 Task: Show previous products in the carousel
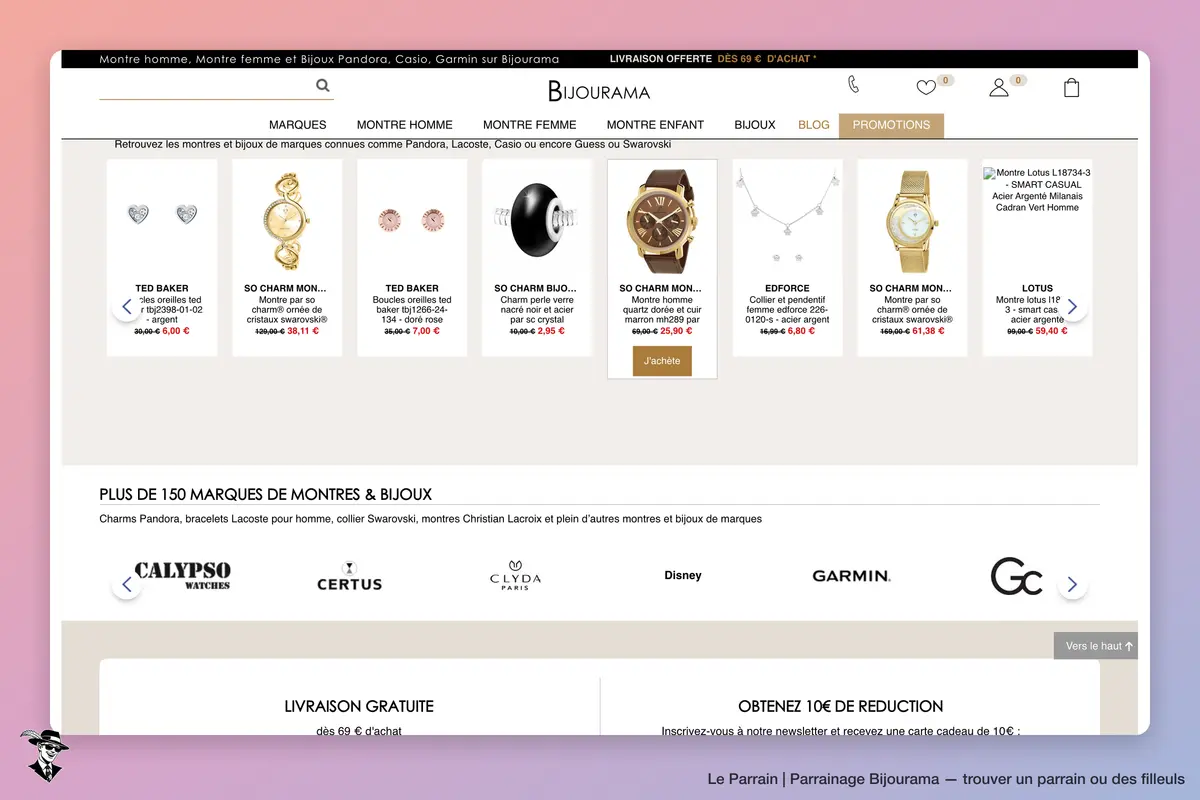127,306
